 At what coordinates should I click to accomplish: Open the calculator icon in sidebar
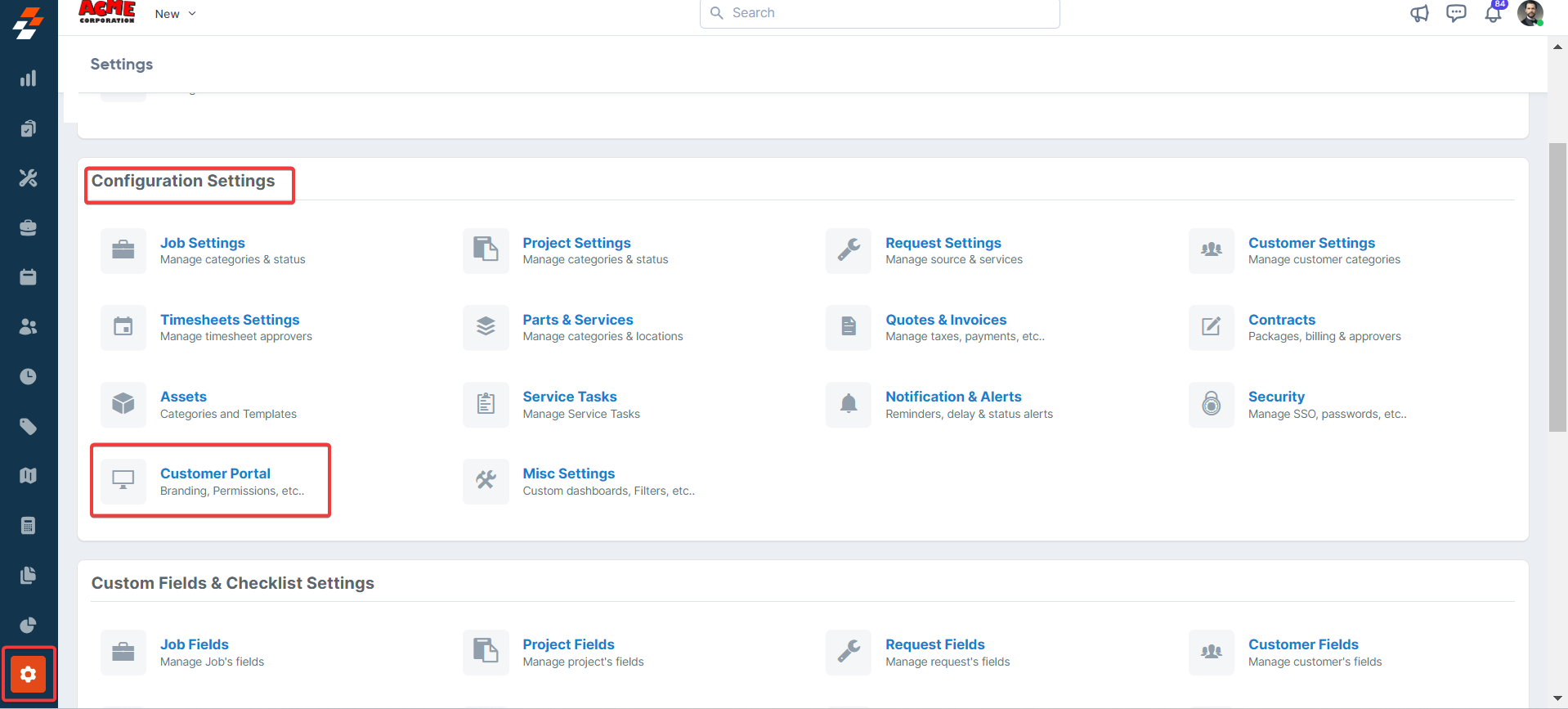tap(29, 525)
